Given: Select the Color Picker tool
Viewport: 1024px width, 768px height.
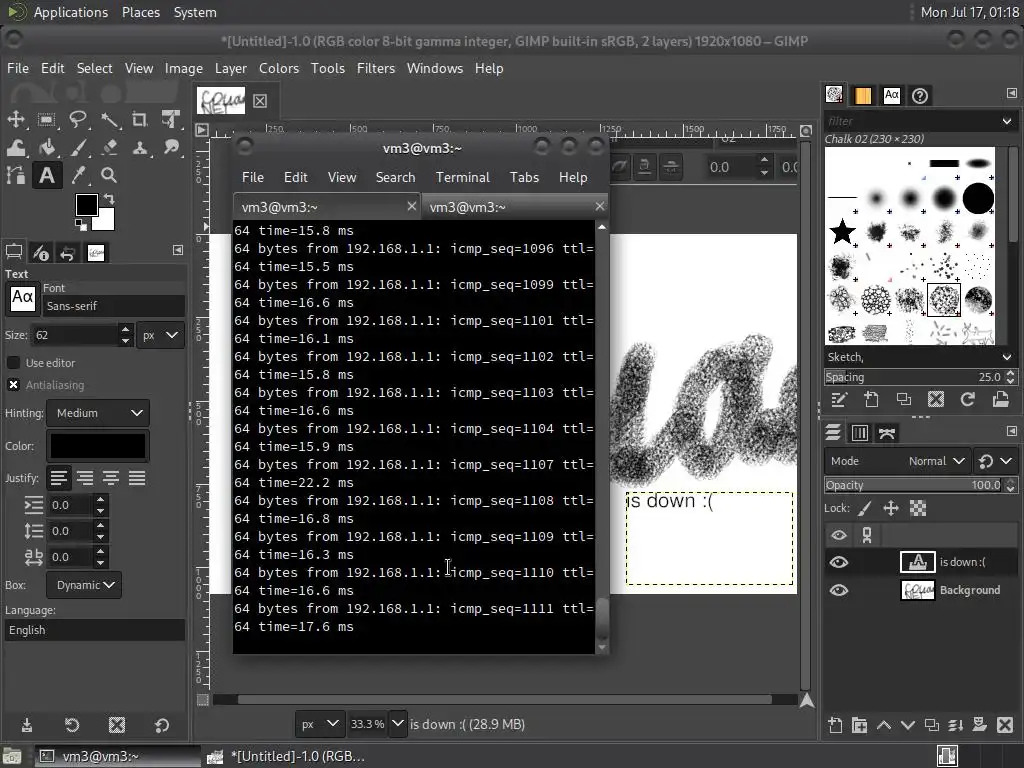Looking at the screenshot, I should point(78,175).
